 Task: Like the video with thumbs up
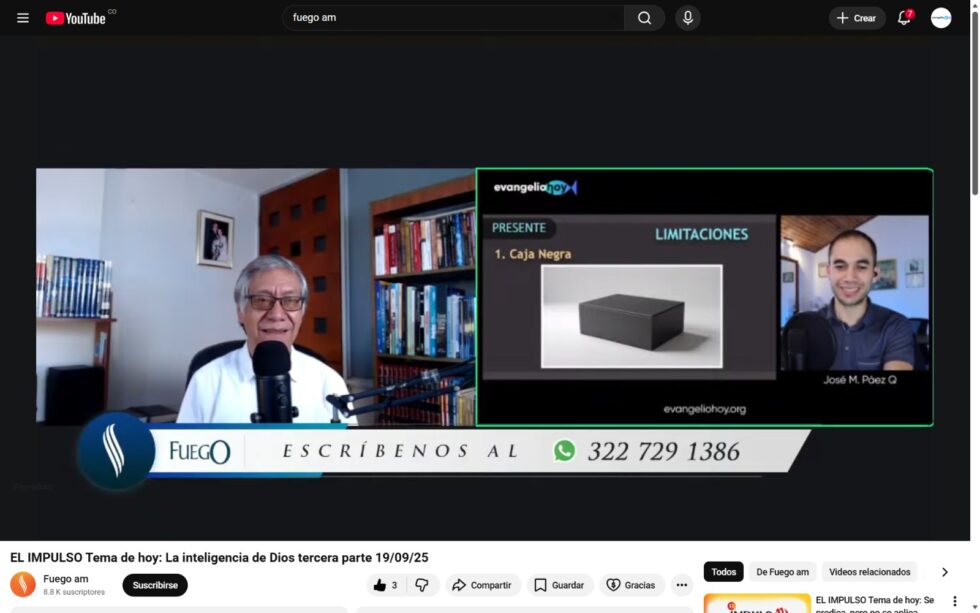pyautogui.click(x=385, y=585)
